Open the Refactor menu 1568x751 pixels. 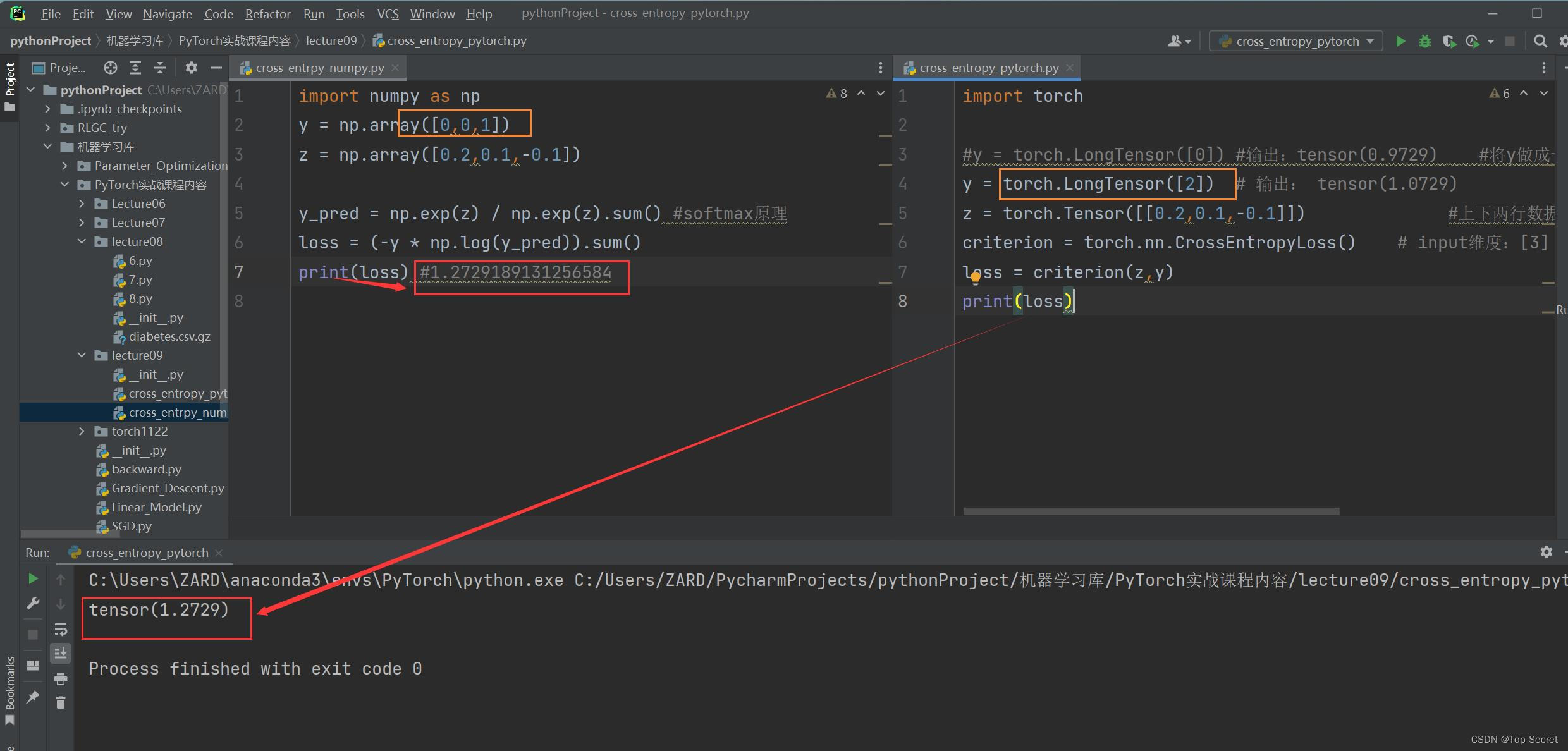pos(267,13)
